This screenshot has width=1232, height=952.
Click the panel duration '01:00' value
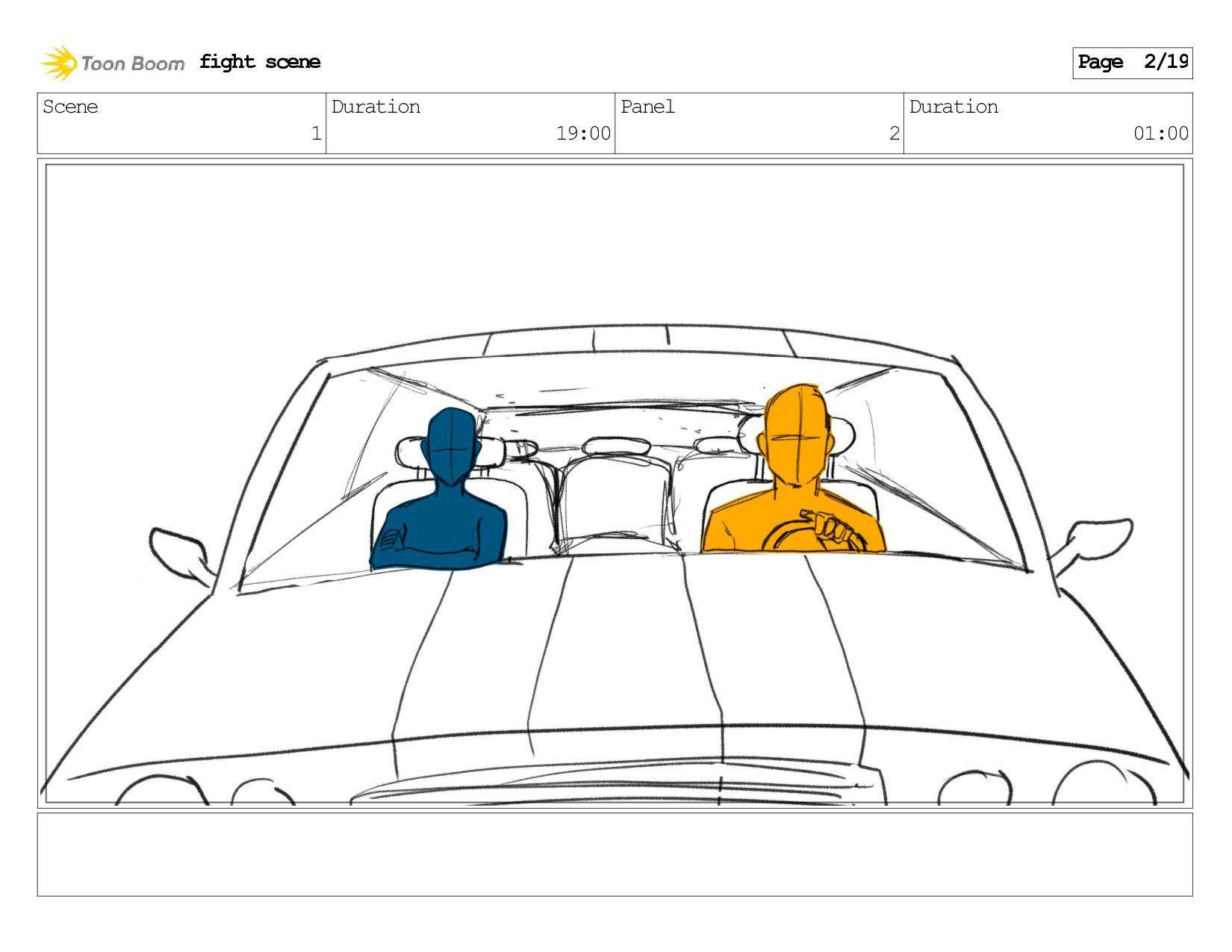[1161, 134]
